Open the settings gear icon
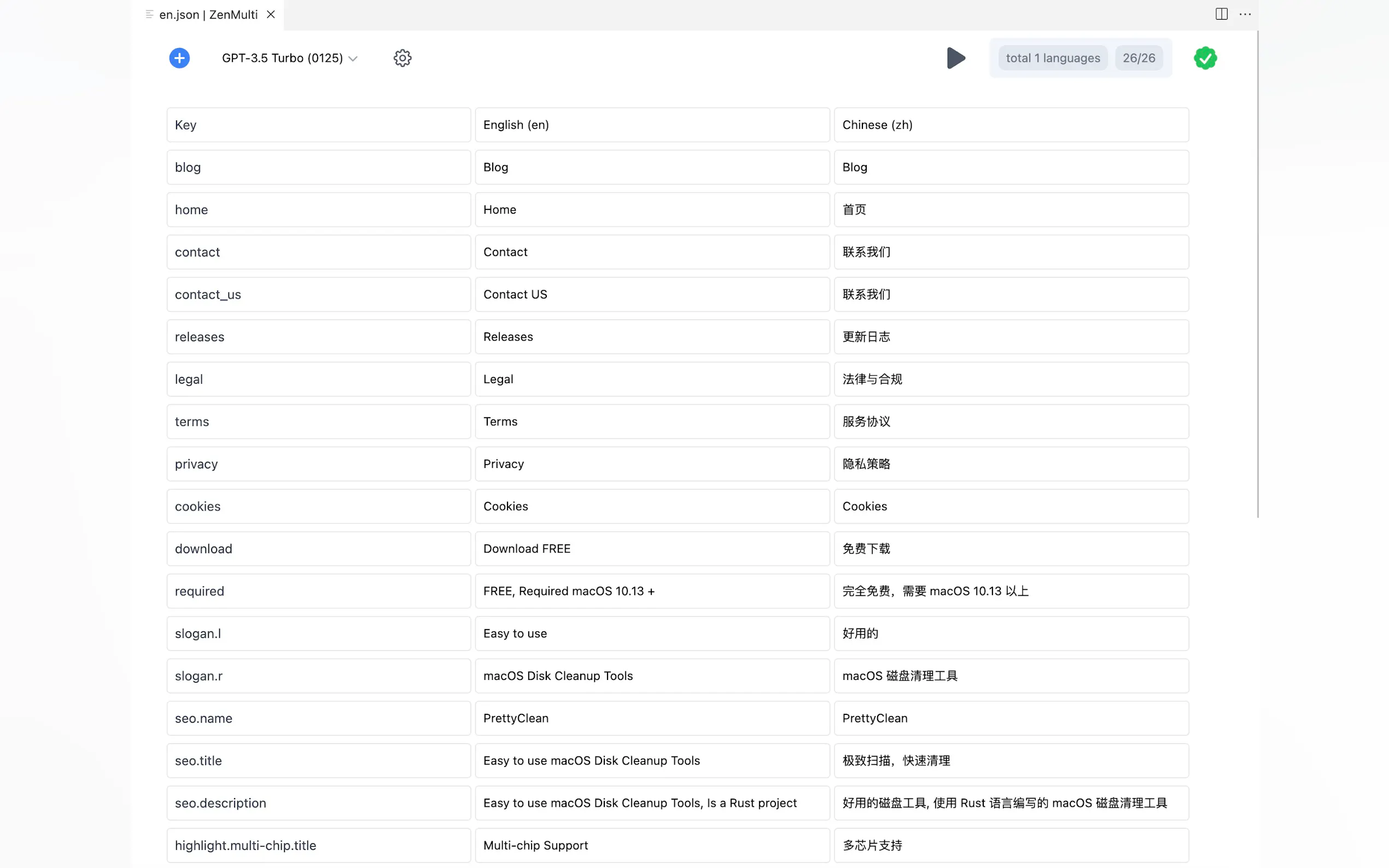1389x868 pixels. click(402, 58)
